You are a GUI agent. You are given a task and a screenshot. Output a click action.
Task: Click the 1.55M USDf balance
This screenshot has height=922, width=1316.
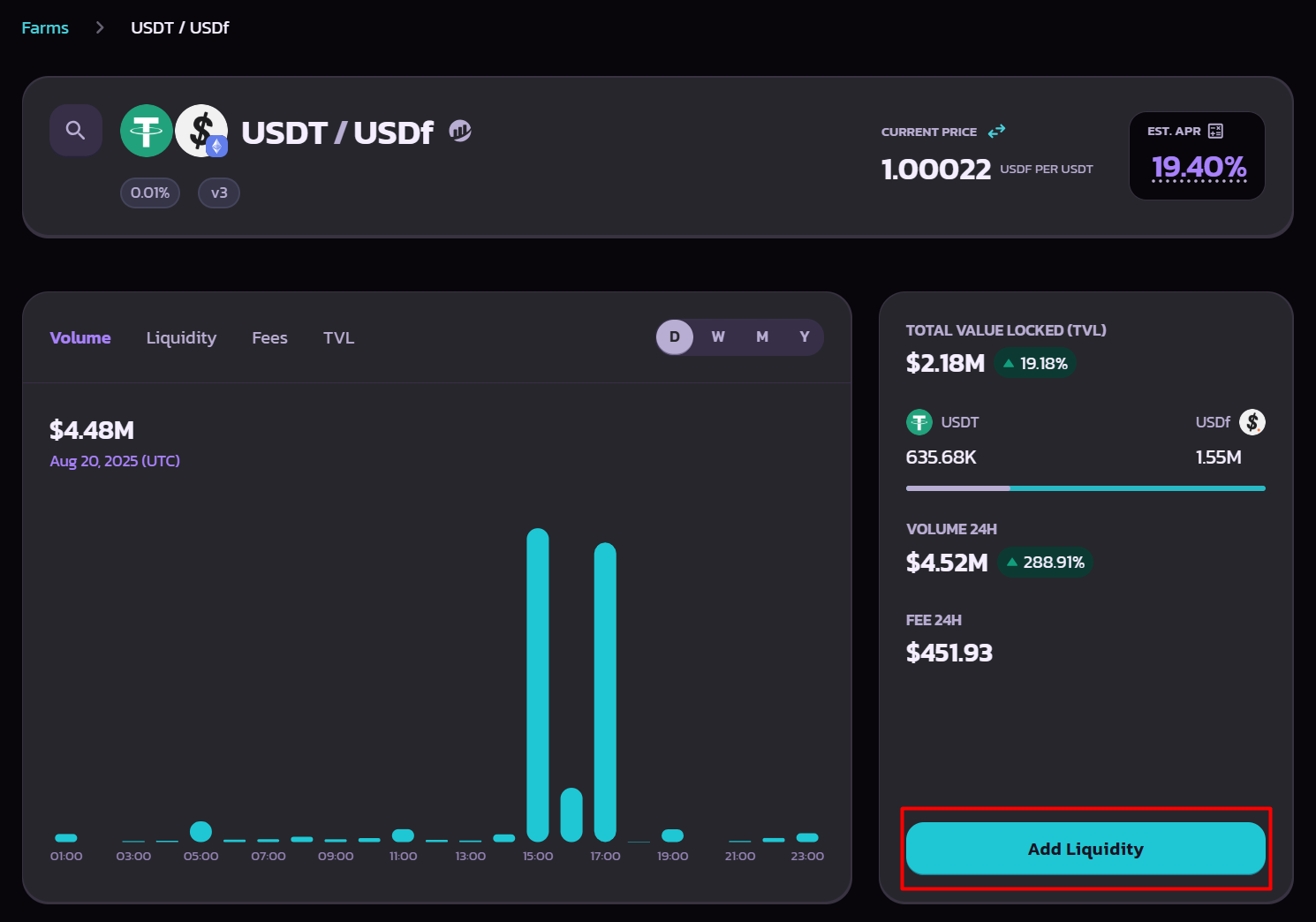coord(1219,457)
